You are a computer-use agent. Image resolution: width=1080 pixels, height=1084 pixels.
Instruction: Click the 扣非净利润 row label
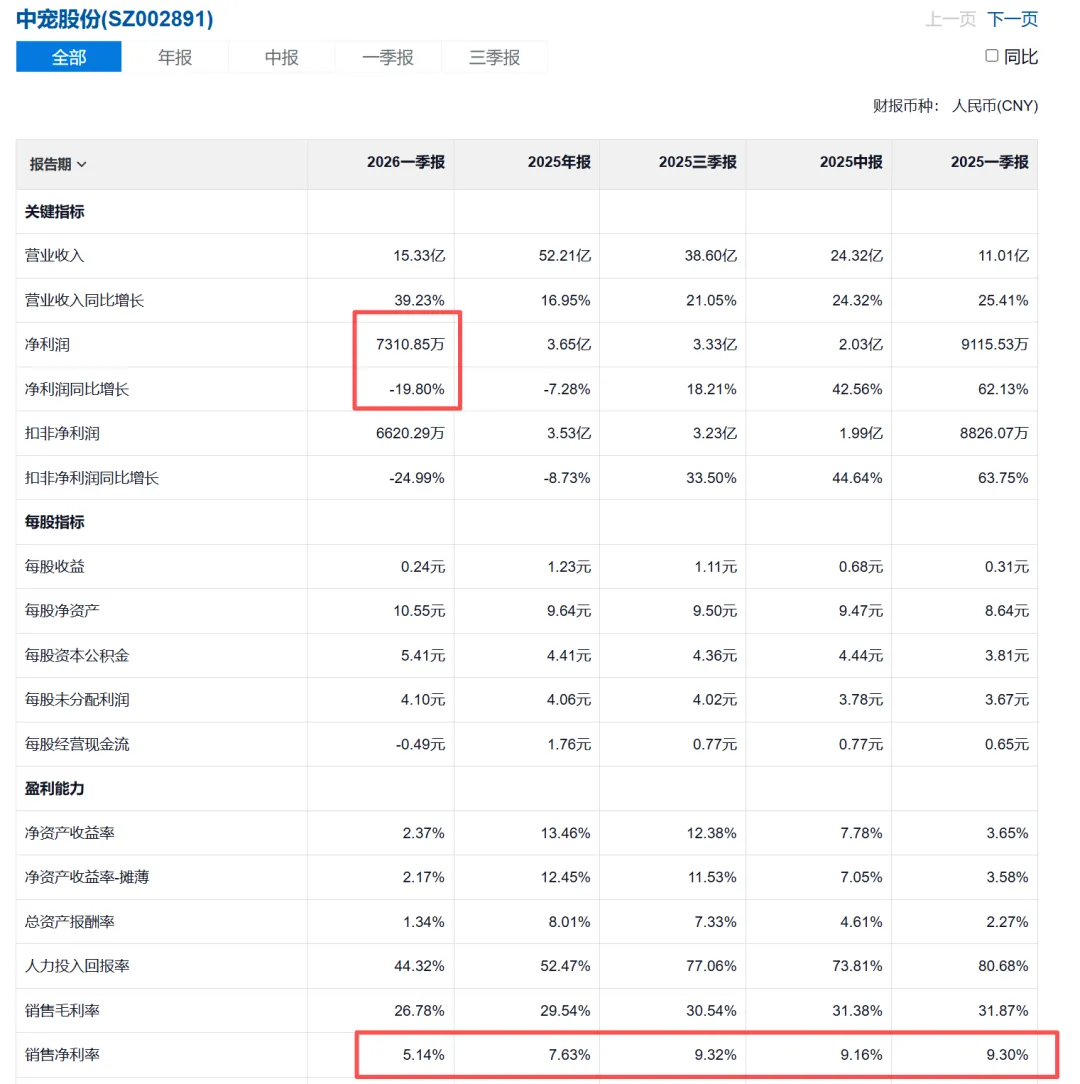coord(62,433)
